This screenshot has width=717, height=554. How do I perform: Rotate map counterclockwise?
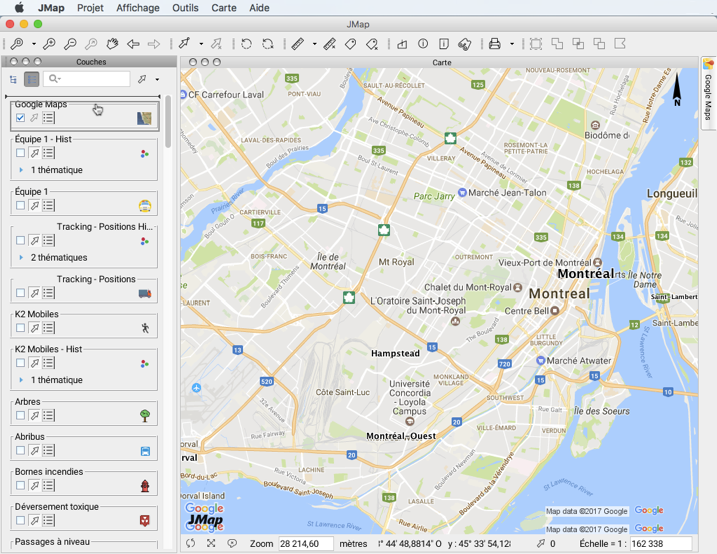coord(246,44)
